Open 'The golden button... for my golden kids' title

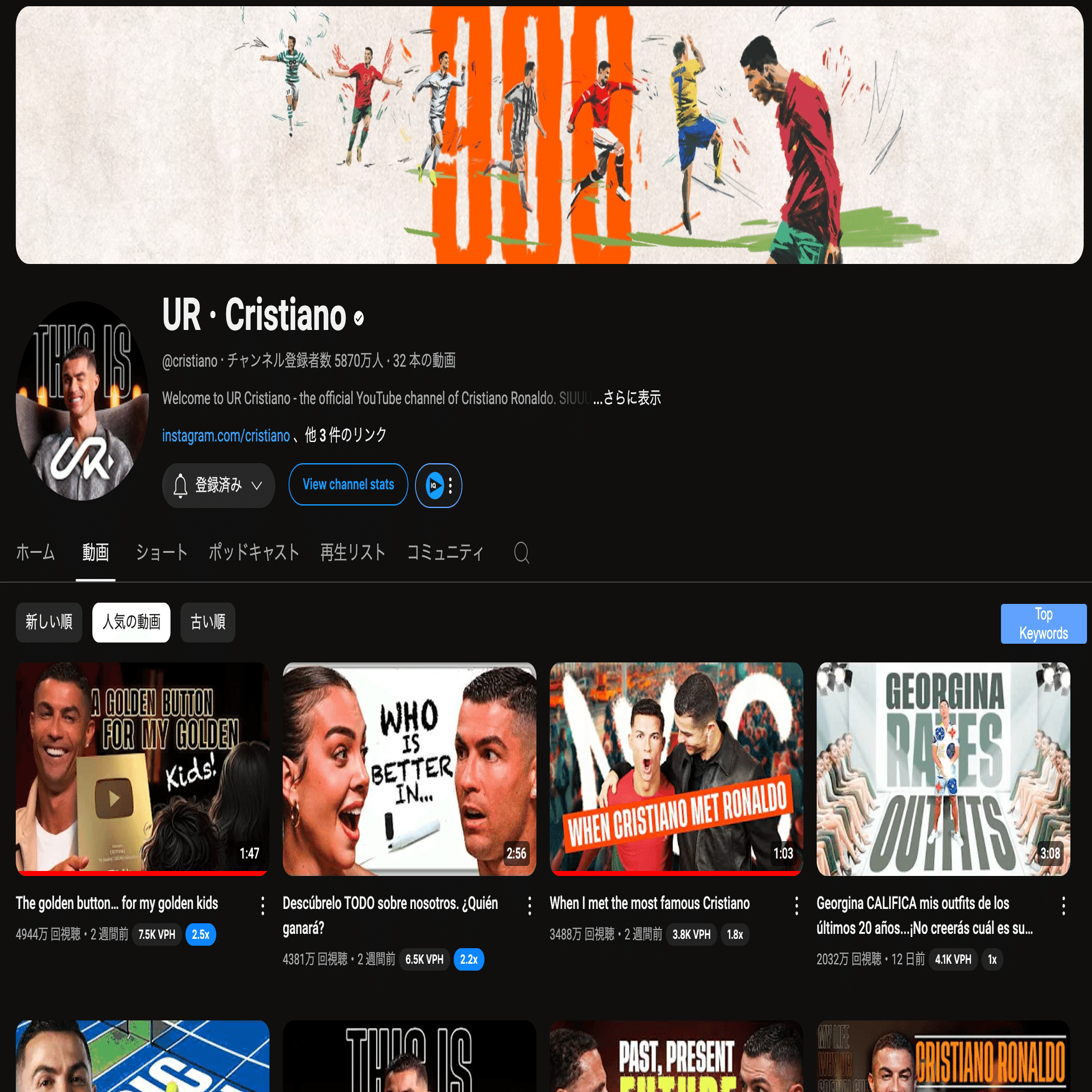[117, 903]
